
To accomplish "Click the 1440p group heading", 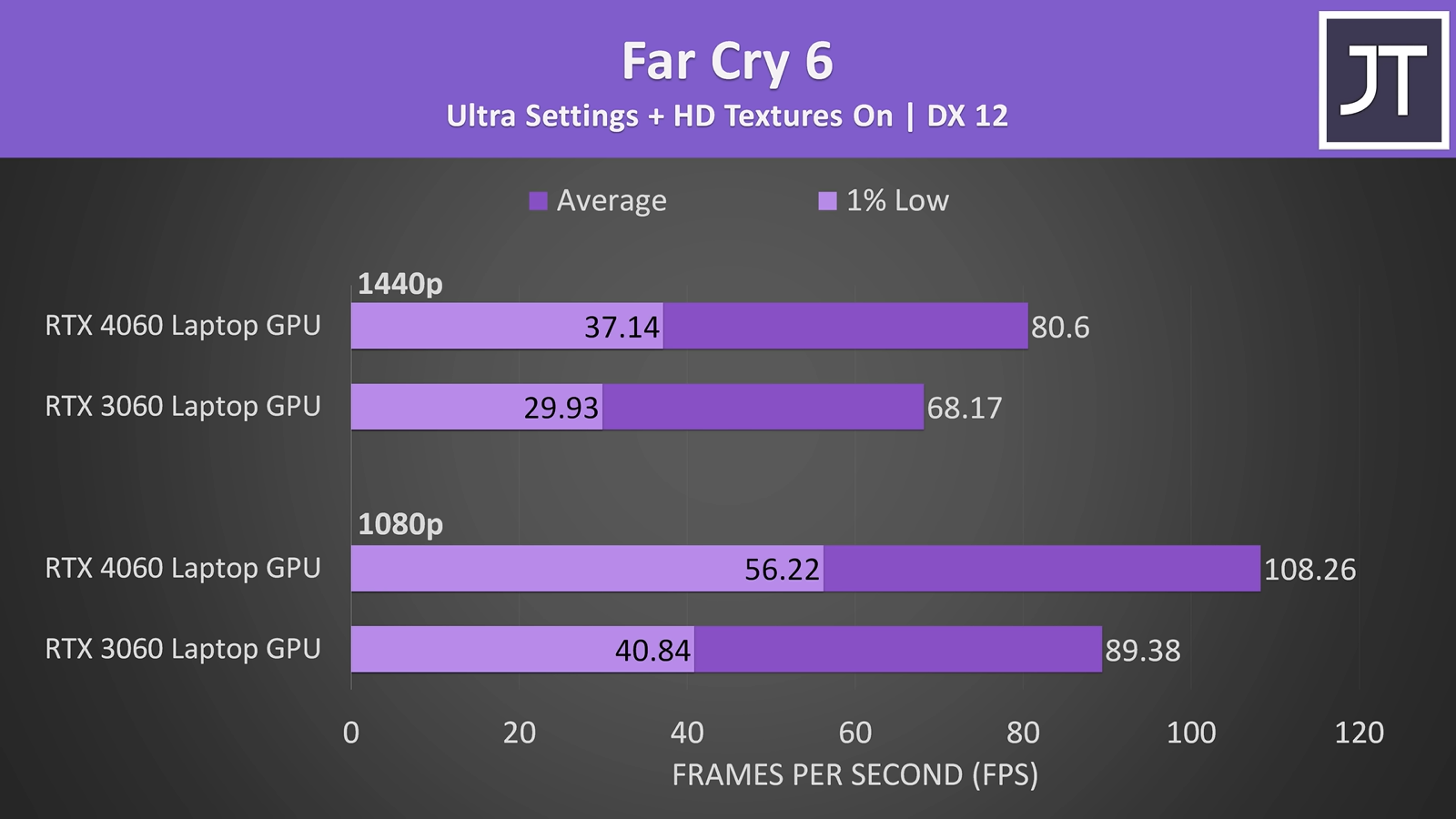I will [399, 284].
